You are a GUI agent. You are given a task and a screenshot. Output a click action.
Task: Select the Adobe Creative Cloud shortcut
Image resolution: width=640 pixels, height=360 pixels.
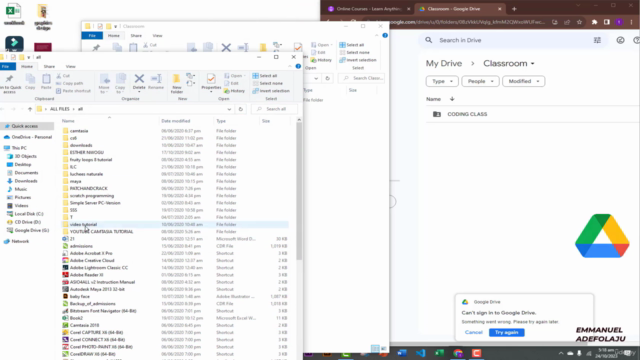tap(92, 260)
